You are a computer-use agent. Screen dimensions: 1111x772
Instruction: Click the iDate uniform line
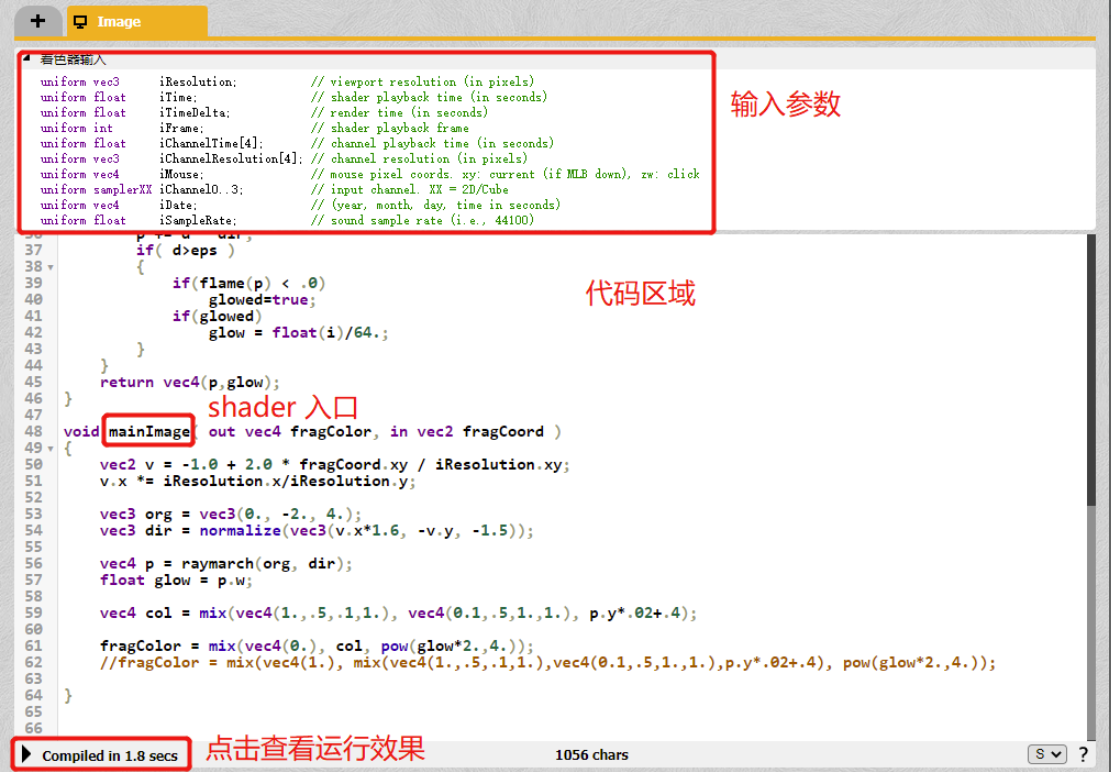(x=300, y=205)
